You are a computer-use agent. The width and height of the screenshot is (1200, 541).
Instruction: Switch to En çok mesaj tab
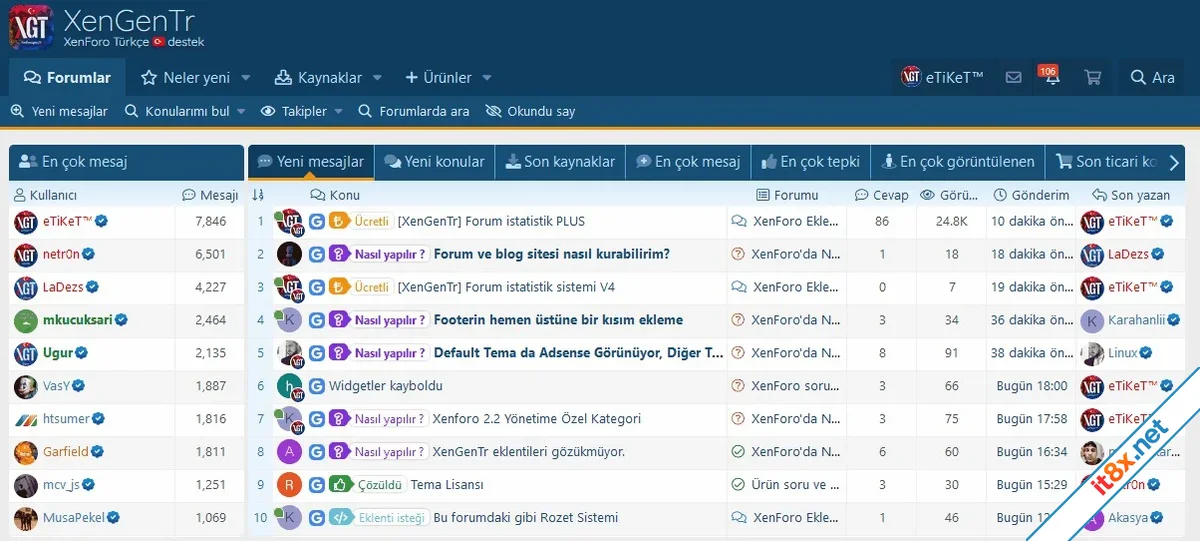tap(688, 161)
